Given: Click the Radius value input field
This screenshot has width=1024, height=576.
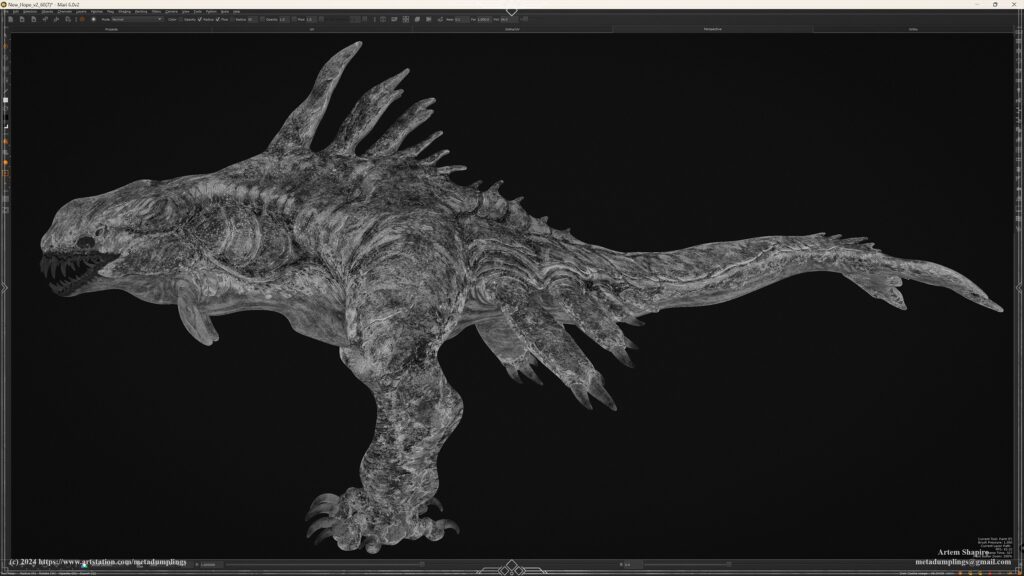Looking at the screenshot, I should click(x=252, y=19).
